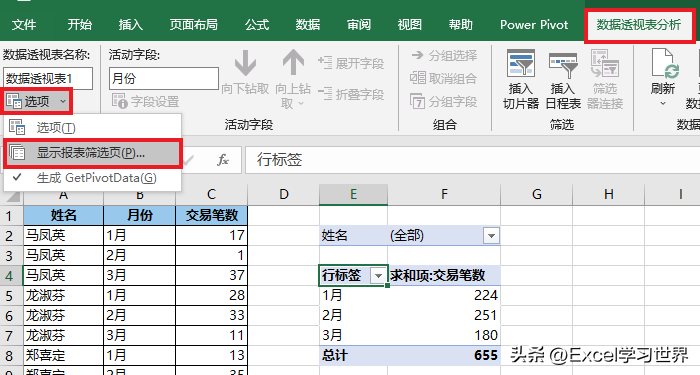Select column C header
This screenshot has width=700, height=375.
212,194
